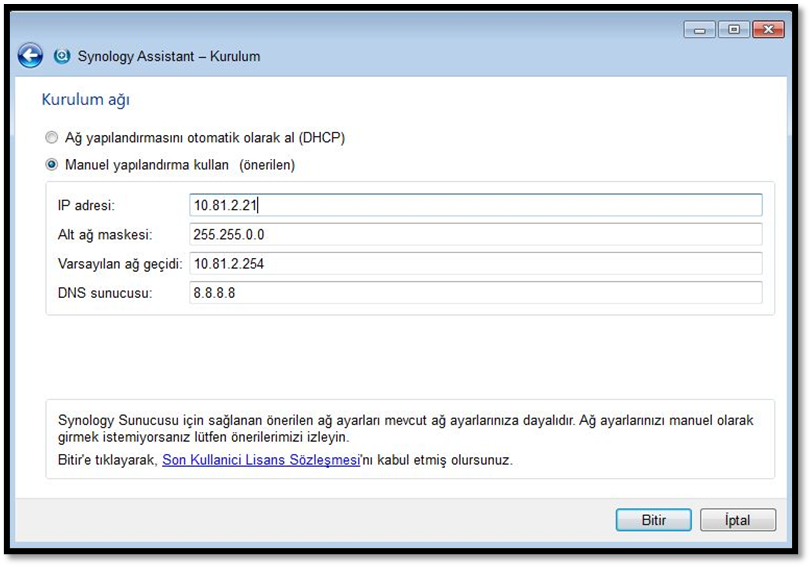Cancel setup with İptal button
This screenshot has width=811, height=567.
point(737,520)
